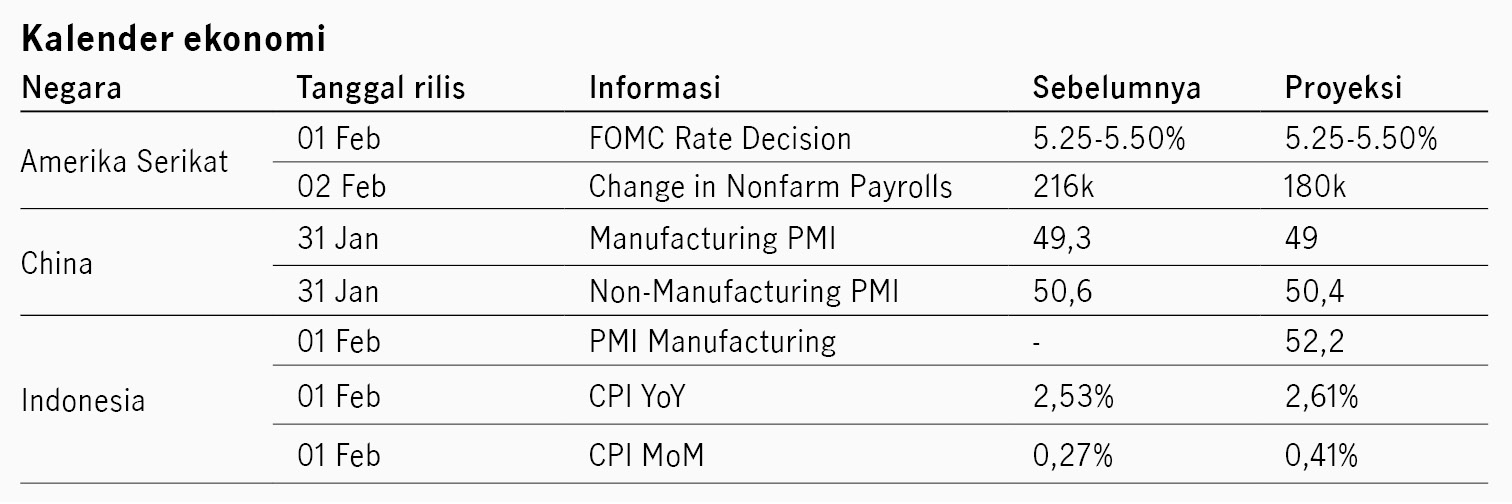
Task: Select the Non-Manufacturing PMI row label
Action: coord(744,291)
